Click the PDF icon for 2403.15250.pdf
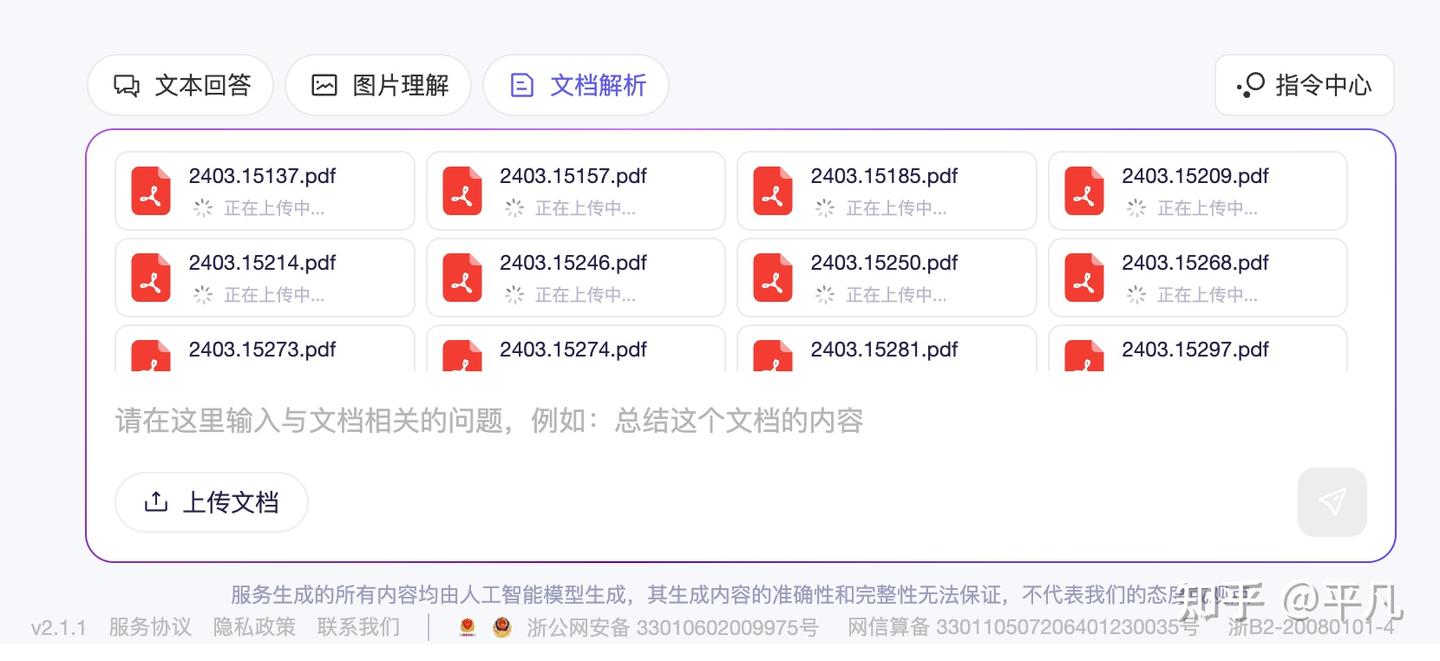The width and height of the screenshot is (1440, 661). click(x=773, y=278)
